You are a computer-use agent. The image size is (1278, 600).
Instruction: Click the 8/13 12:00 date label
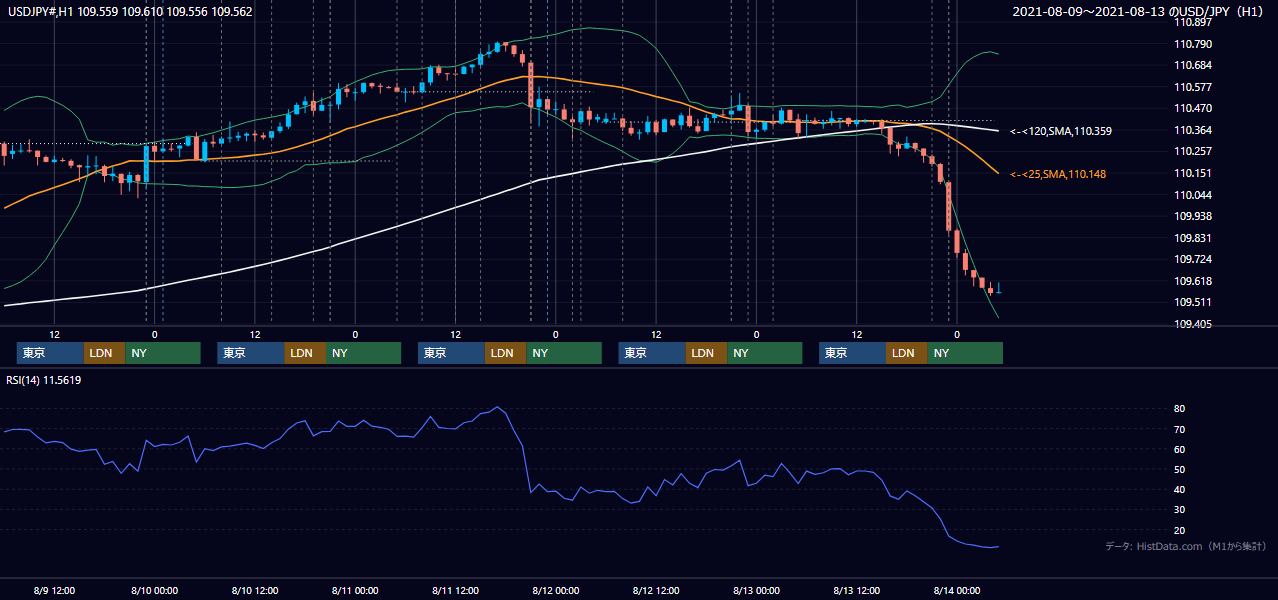[856, 590]
